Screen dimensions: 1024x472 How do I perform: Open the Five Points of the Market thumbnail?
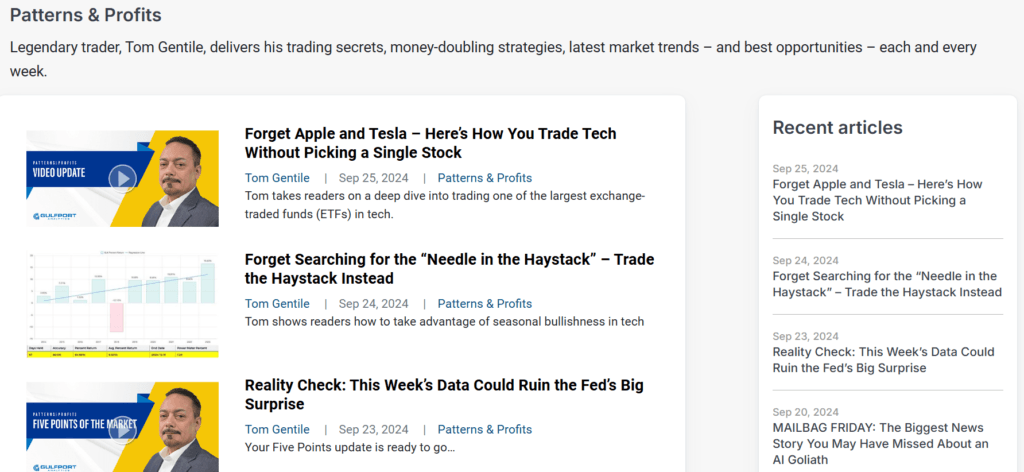pyautogui.click(x=122, y=426)
